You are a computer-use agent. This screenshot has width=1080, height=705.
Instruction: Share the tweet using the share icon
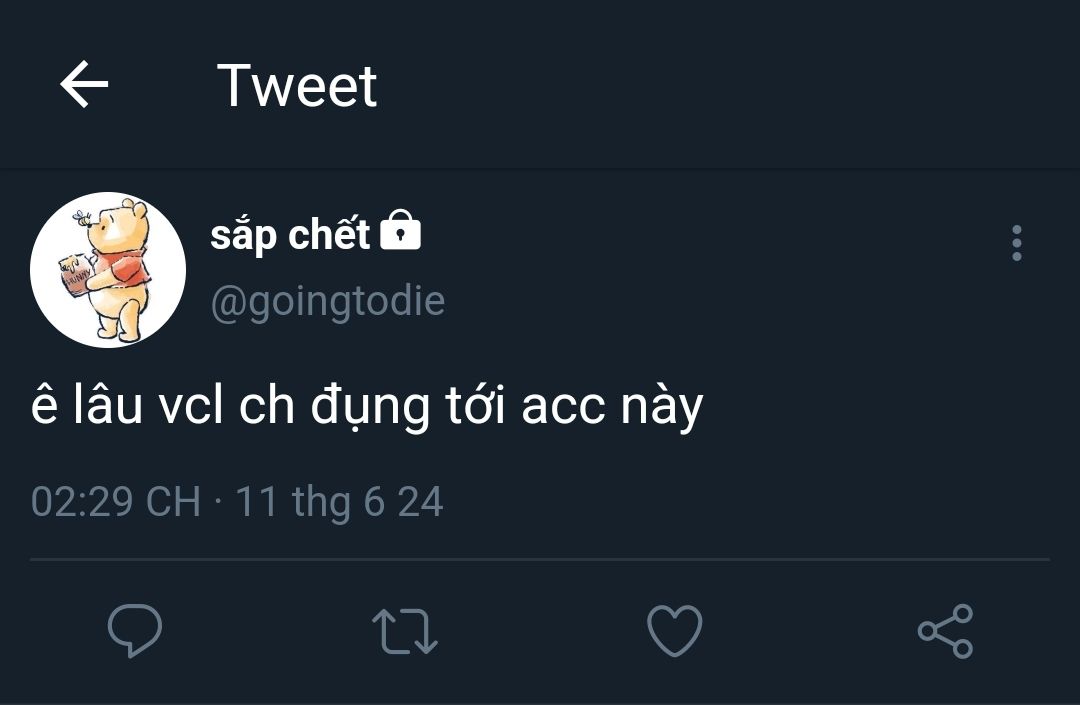pyautogui.click(x=945, y=631)
